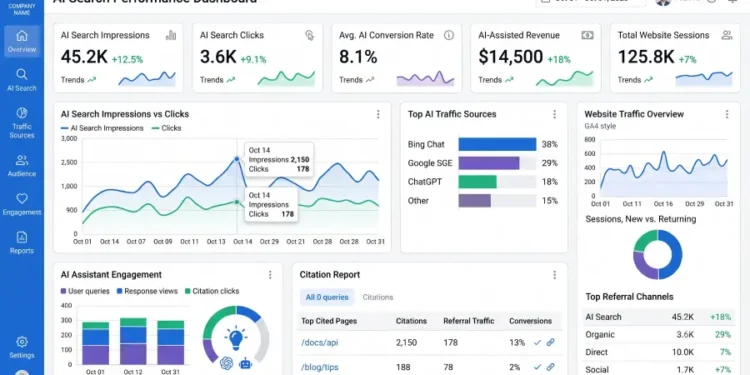Click the lightbulb icon in the engagement gauge
The height and width of the screenshot is (375, 750).
pos(235,338)
